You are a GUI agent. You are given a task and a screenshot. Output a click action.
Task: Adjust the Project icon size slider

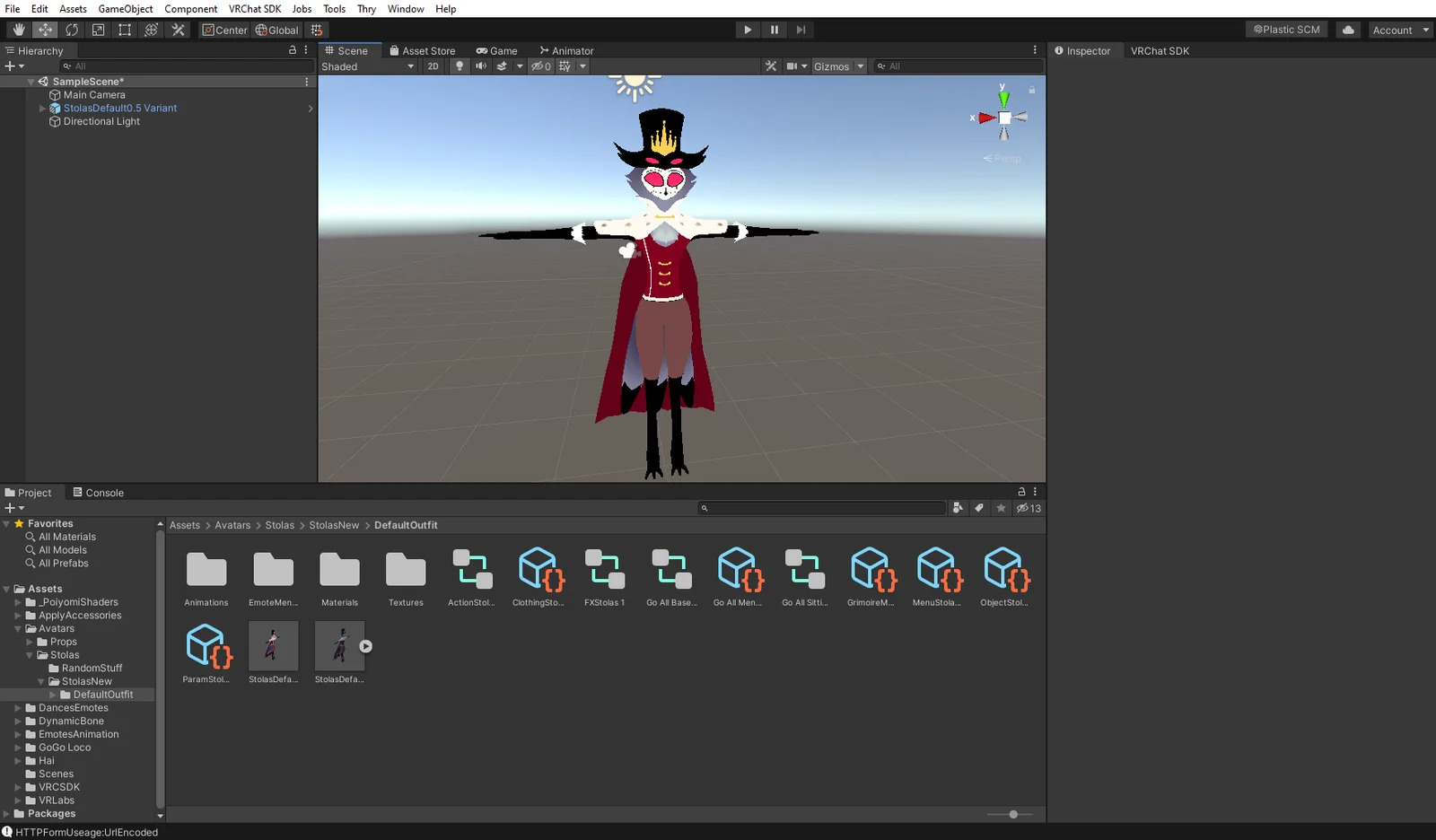[x=1012, y=814]
